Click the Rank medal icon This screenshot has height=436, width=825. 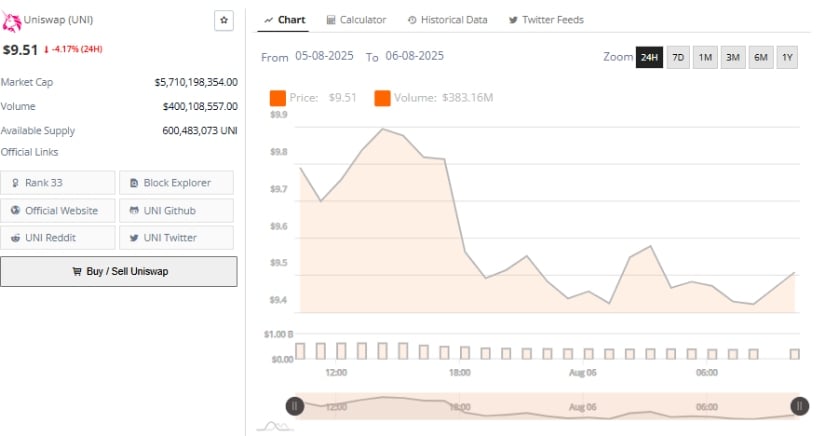click(15, 183)
